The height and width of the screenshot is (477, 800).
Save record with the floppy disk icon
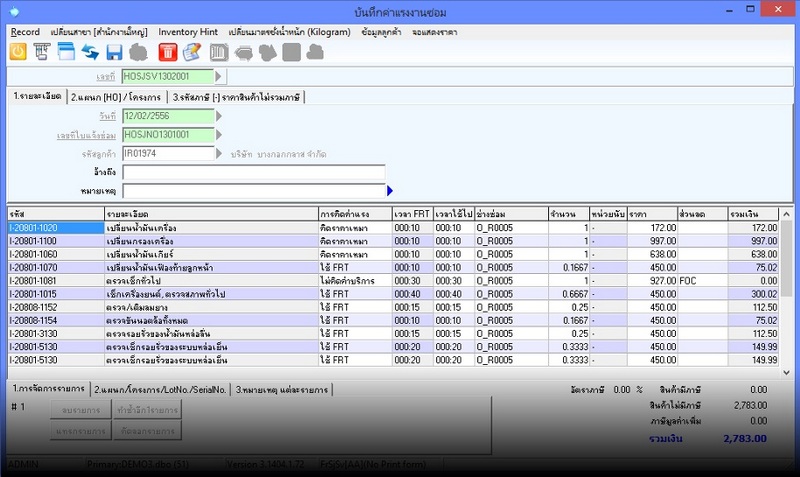click(x=114, y=52)
